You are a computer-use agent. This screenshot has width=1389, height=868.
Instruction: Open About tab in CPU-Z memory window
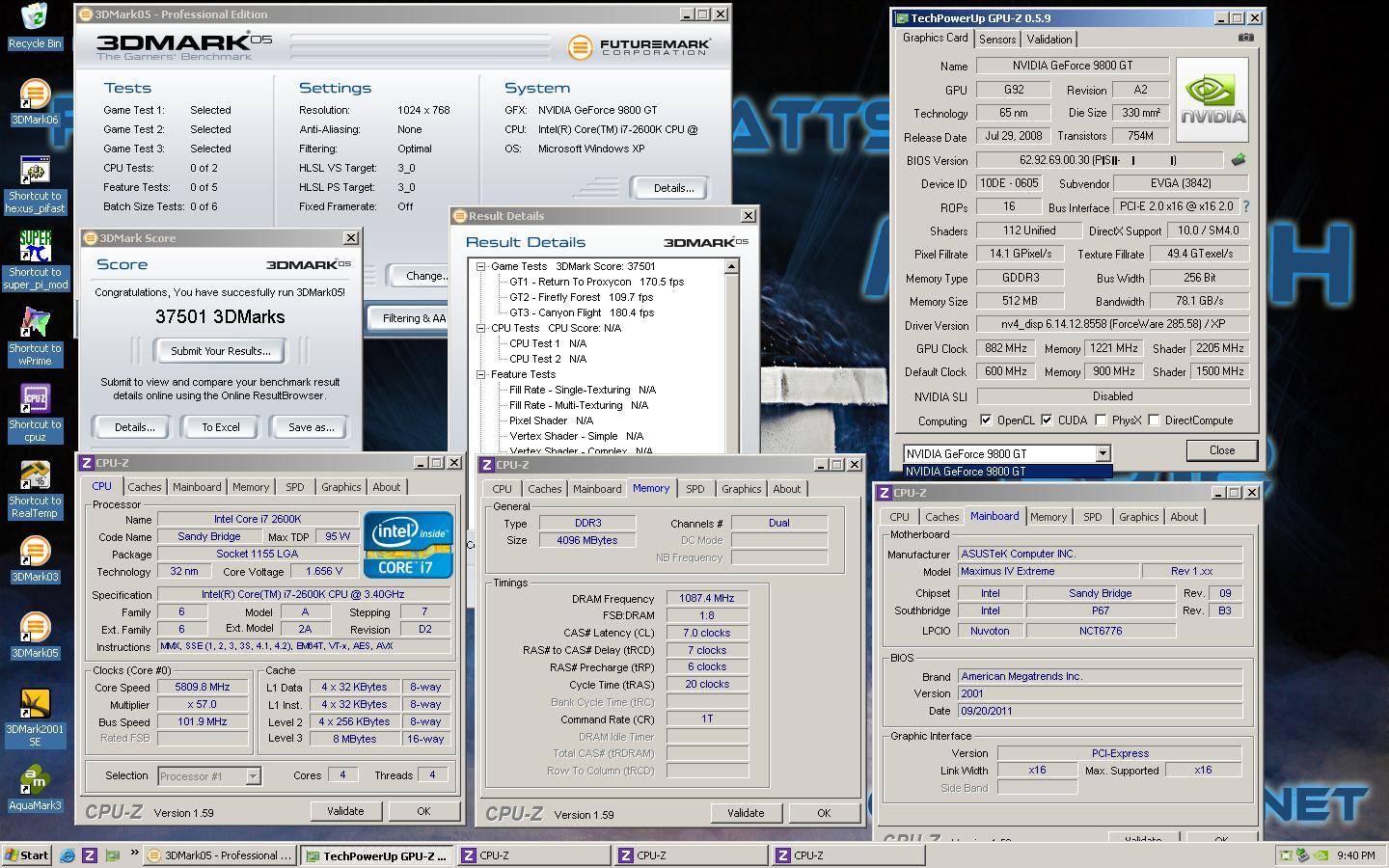point(787,489)
